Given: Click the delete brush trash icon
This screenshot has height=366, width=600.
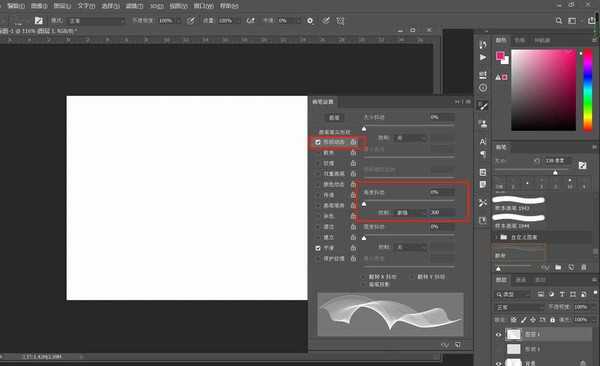Looking at the screenshot, I should click(x=584, y=267).
